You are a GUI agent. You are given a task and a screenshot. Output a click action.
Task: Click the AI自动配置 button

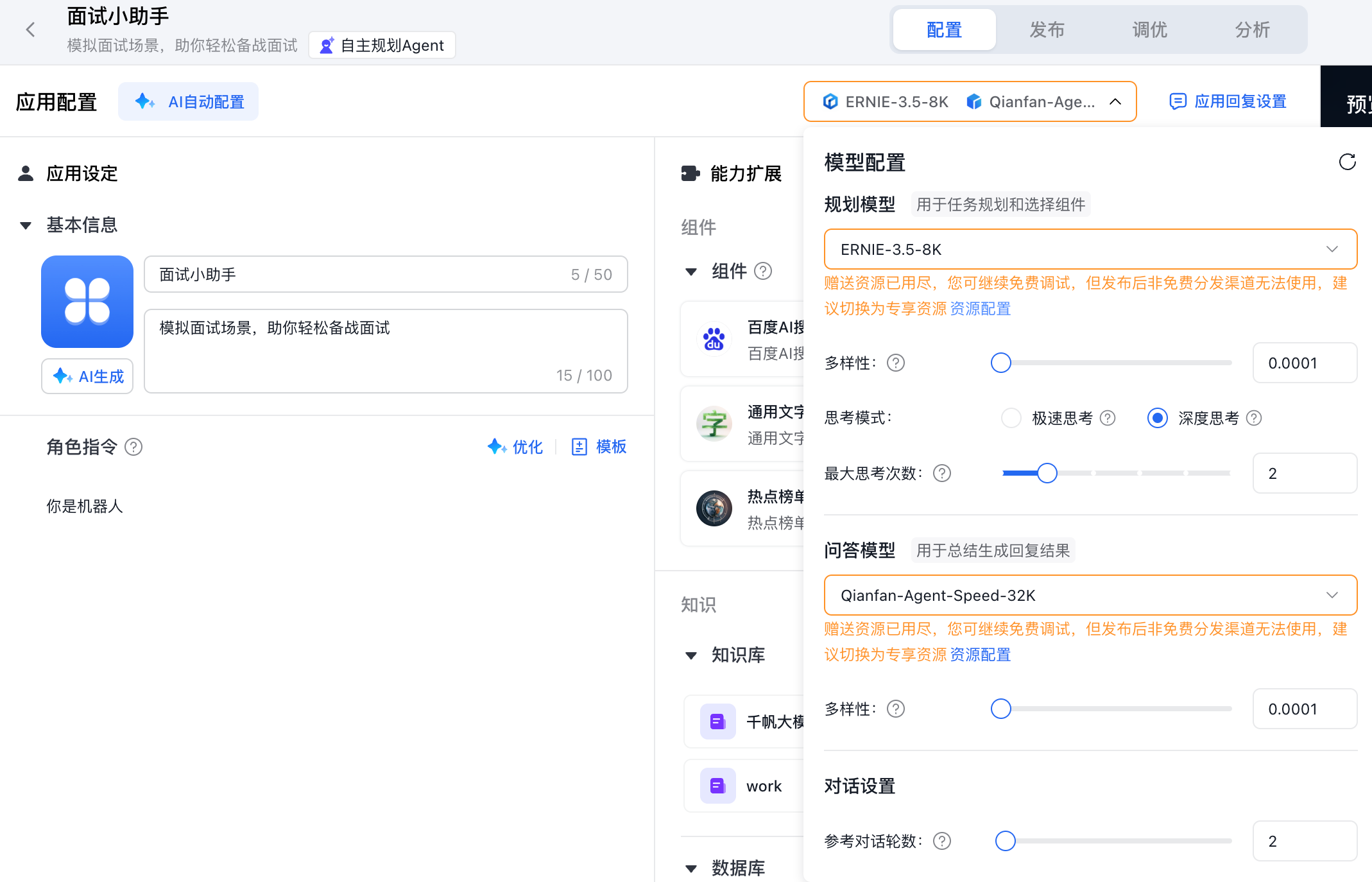click(189, 102)
